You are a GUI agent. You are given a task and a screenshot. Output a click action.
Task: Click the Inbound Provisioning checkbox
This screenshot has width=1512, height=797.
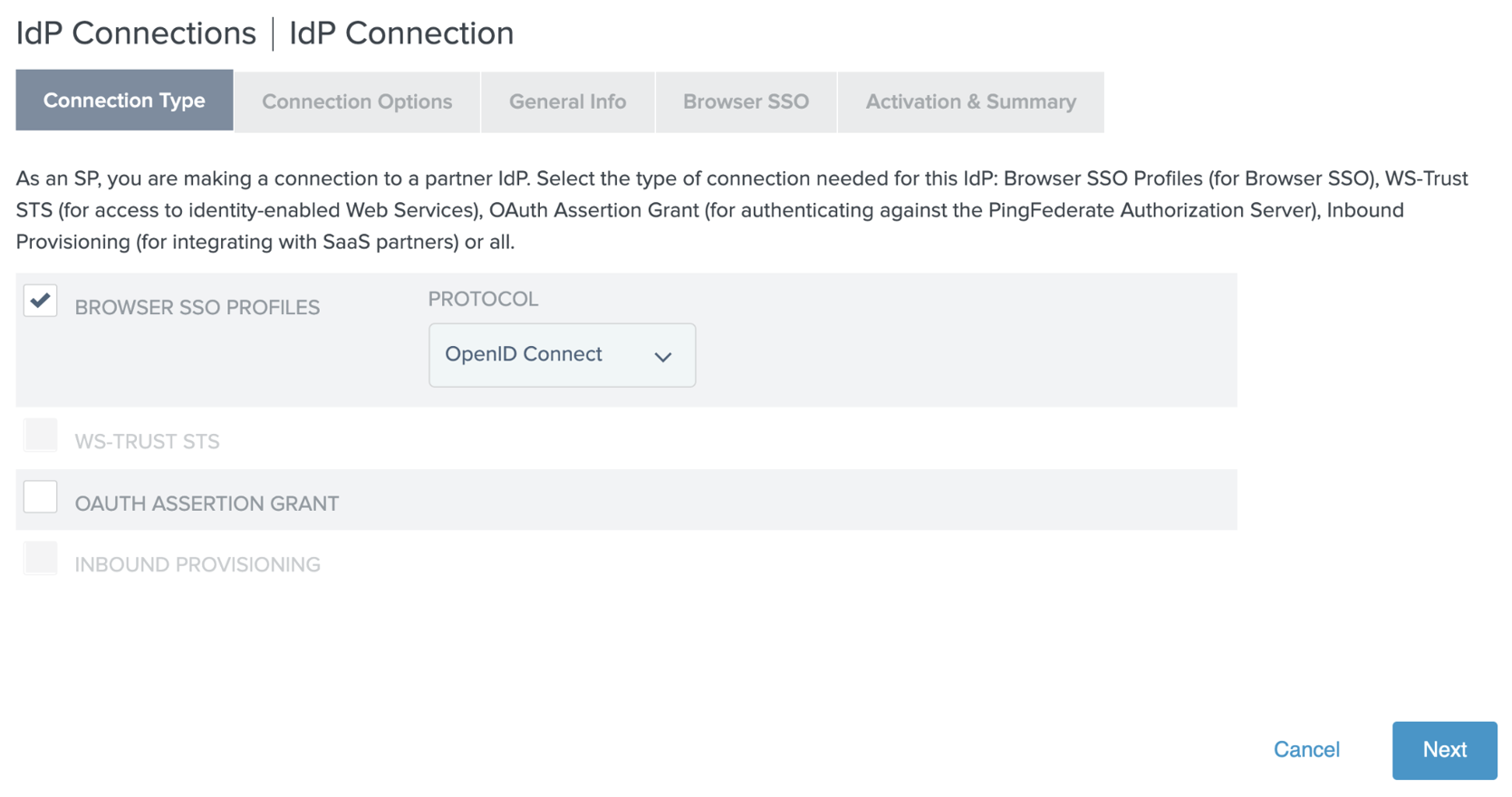click(41, 559)
